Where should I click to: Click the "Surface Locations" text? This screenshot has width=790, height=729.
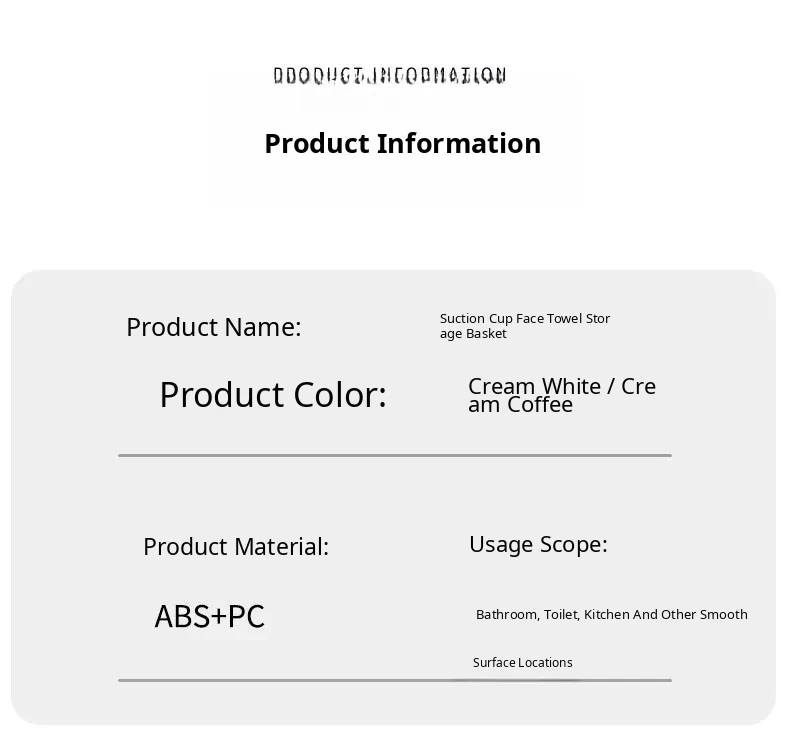[x=522, y=663]
